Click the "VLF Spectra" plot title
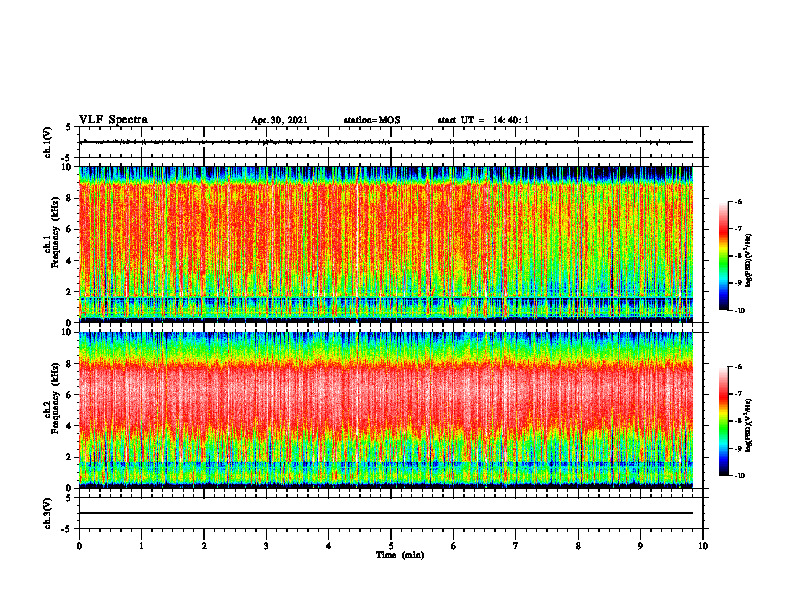Screen dimensions: 792x612 114,120
